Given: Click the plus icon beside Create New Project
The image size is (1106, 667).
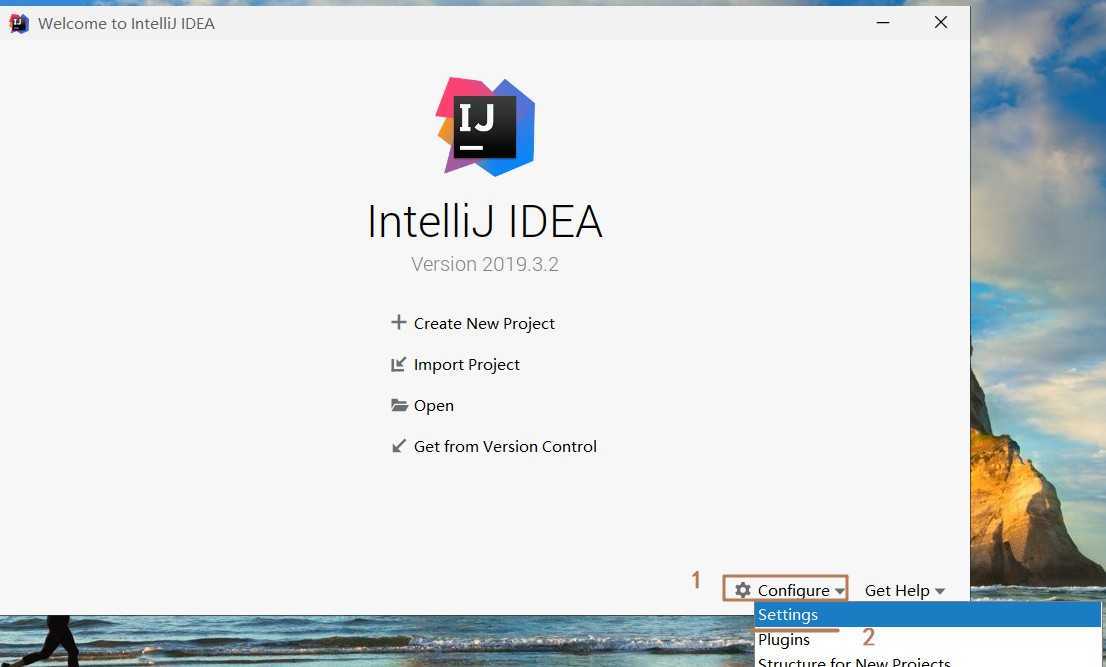Looking at the screenshot, I should [x=399, y=322].
